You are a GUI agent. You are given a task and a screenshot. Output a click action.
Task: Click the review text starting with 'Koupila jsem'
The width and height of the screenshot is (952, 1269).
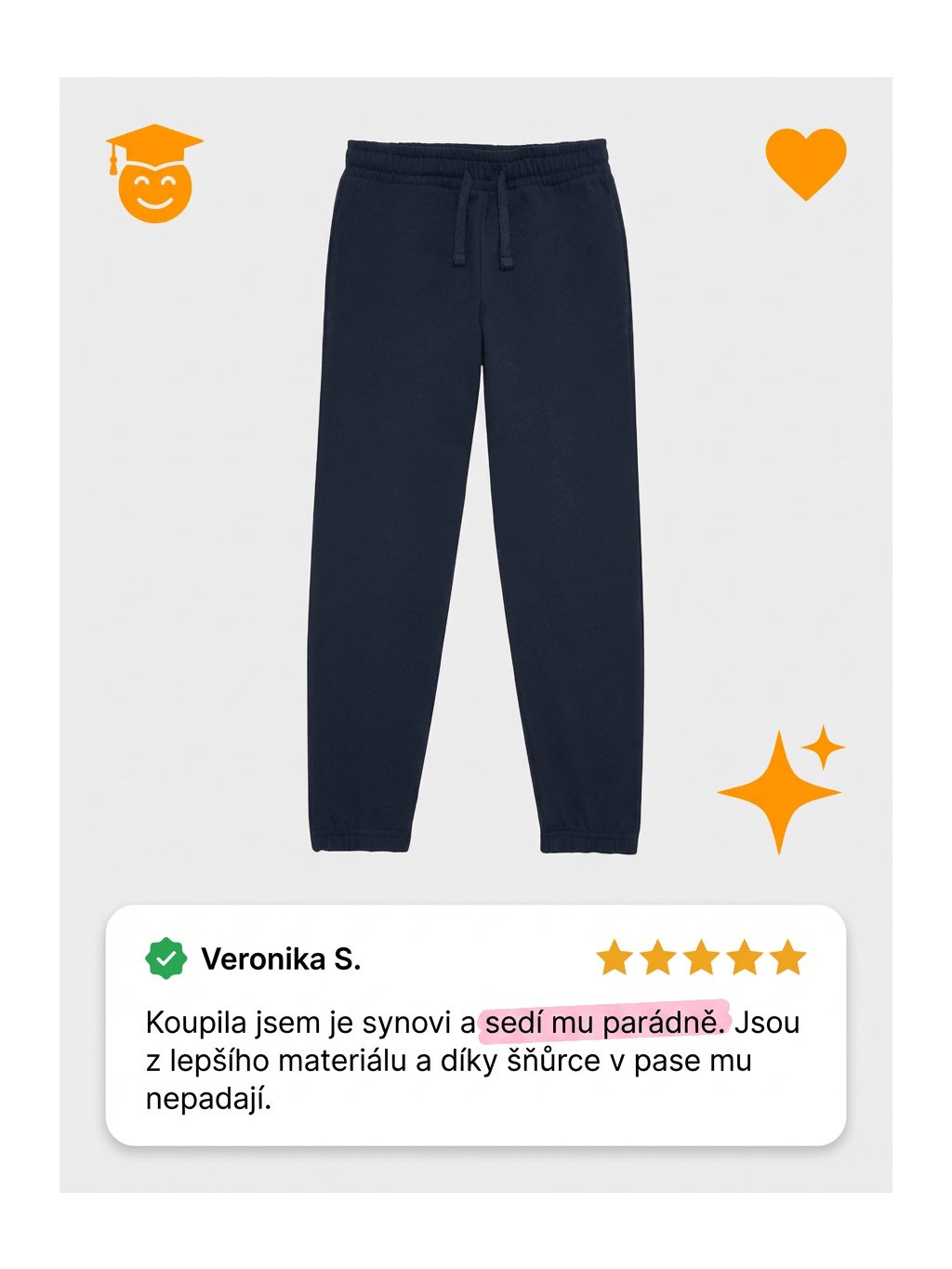(473, 1061)
